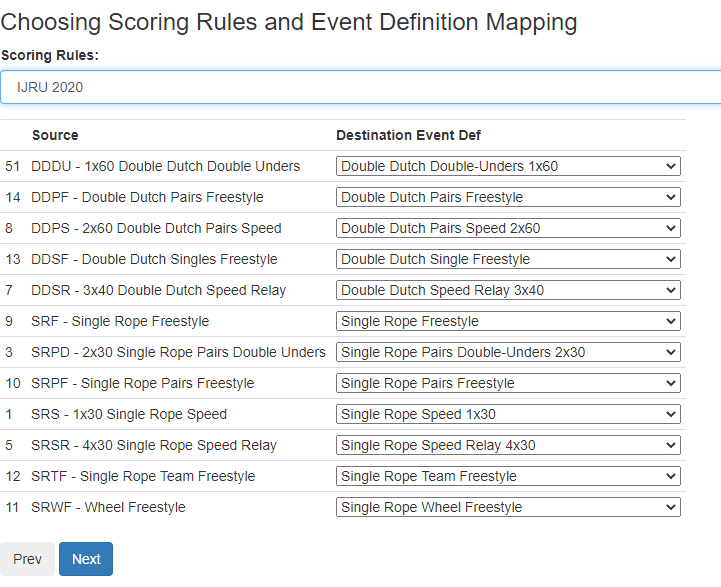Expand Double Dutch Single Freestyle dropdown
Image resolution: width=721 pixels, height=587 pixels.
coord(508,259)
